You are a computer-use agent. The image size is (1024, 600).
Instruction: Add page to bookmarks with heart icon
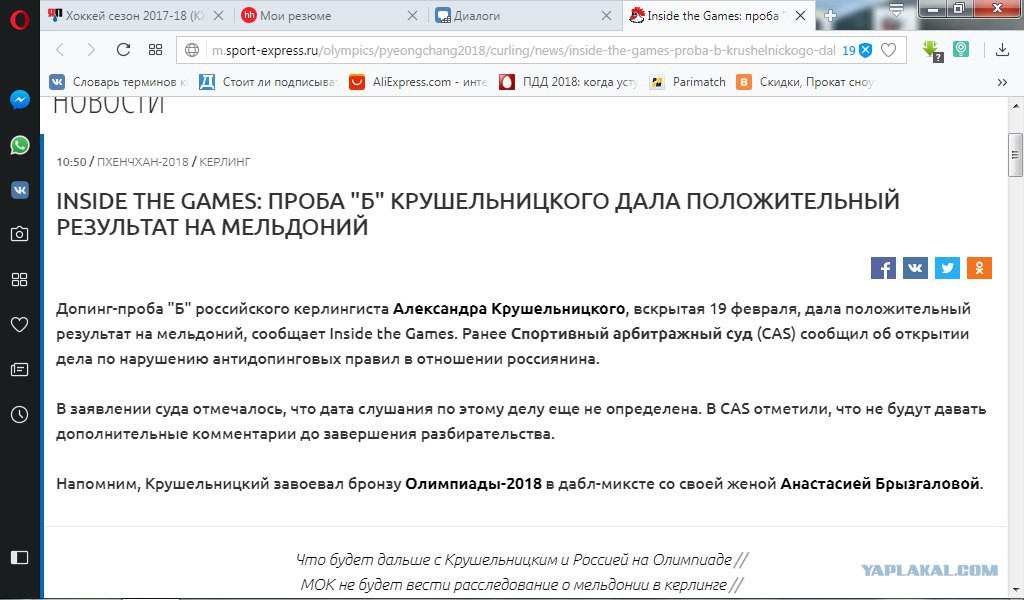[x=888, y=50]
